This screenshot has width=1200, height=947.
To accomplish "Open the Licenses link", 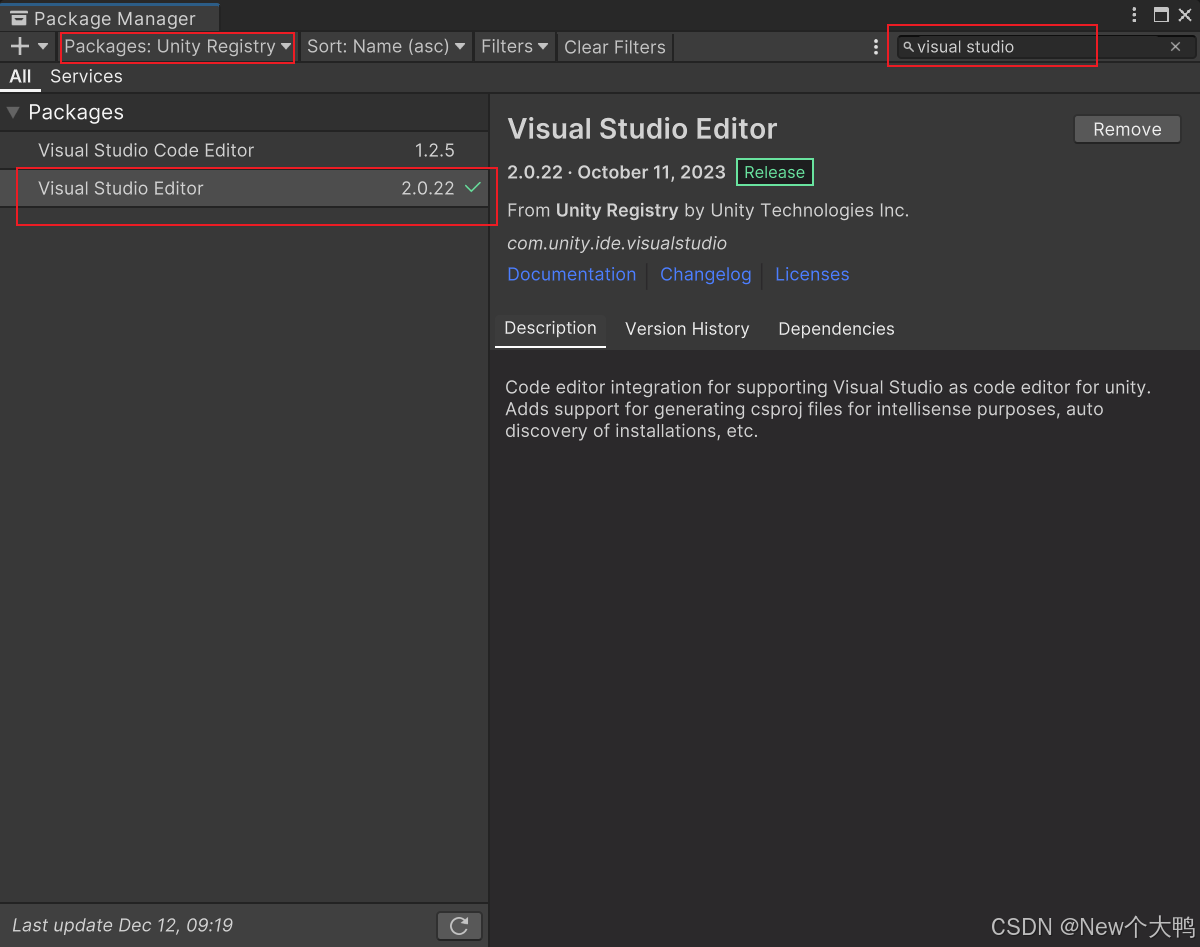I will tap(812, 274).
